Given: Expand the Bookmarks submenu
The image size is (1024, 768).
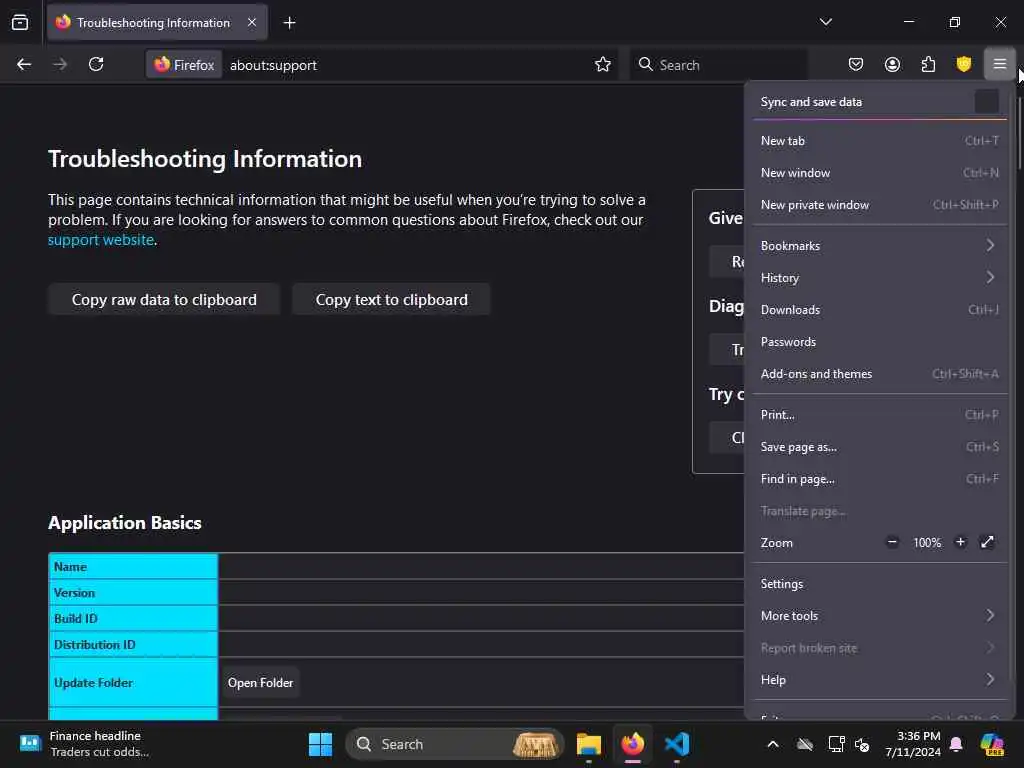Looking at the screenshot, I should pyautogui.click(x=879, y=246).
